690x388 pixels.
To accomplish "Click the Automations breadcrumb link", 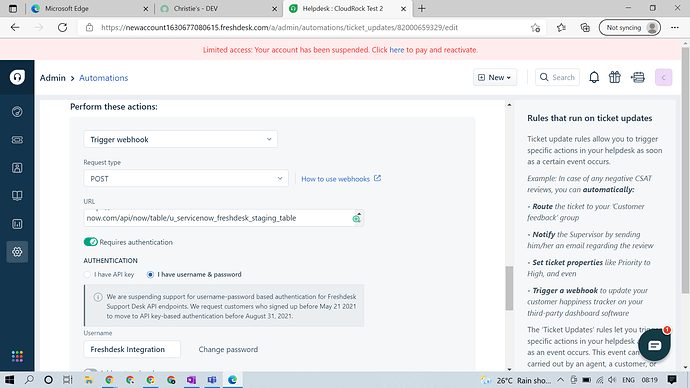I will [x=103, y=78].
